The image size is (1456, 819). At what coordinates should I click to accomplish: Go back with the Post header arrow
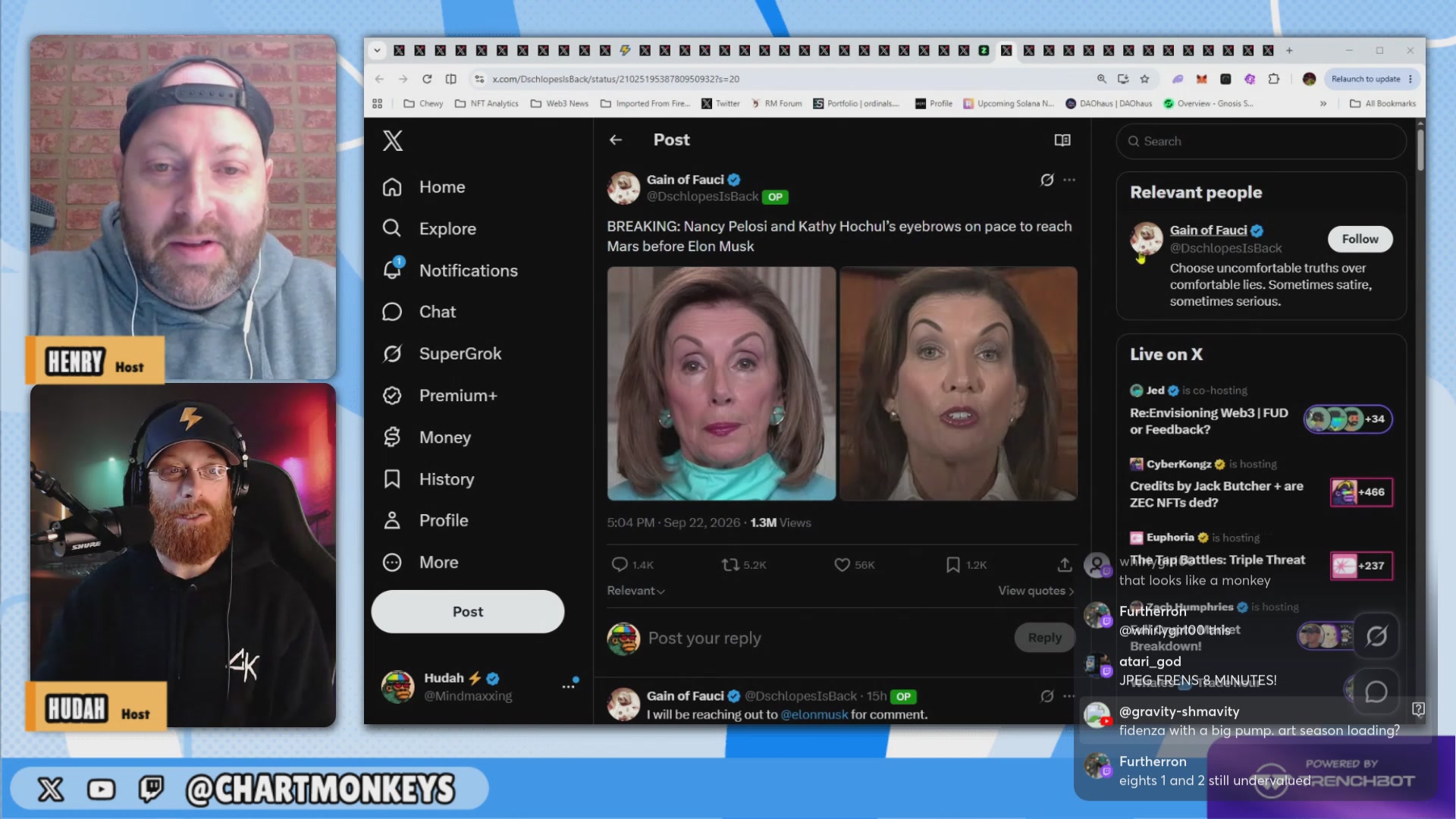pyautogui.click(x=616, y=140)
